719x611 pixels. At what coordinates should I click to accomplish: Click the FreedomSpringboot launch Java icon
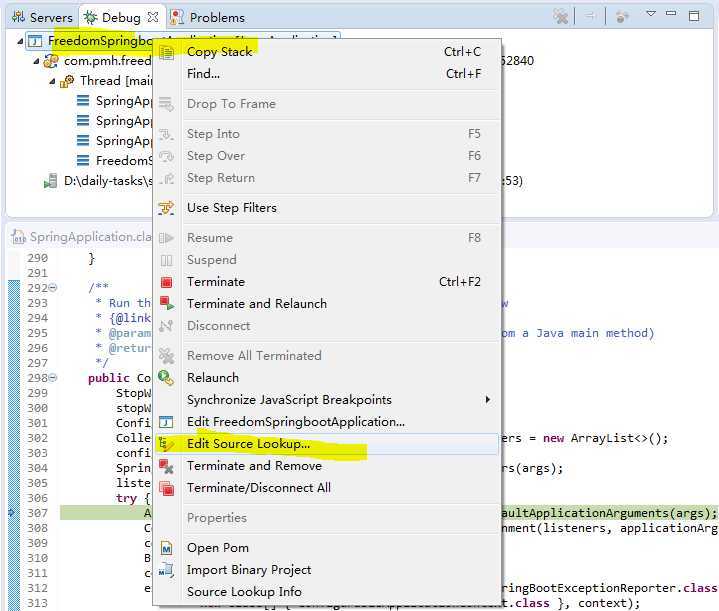35,41
